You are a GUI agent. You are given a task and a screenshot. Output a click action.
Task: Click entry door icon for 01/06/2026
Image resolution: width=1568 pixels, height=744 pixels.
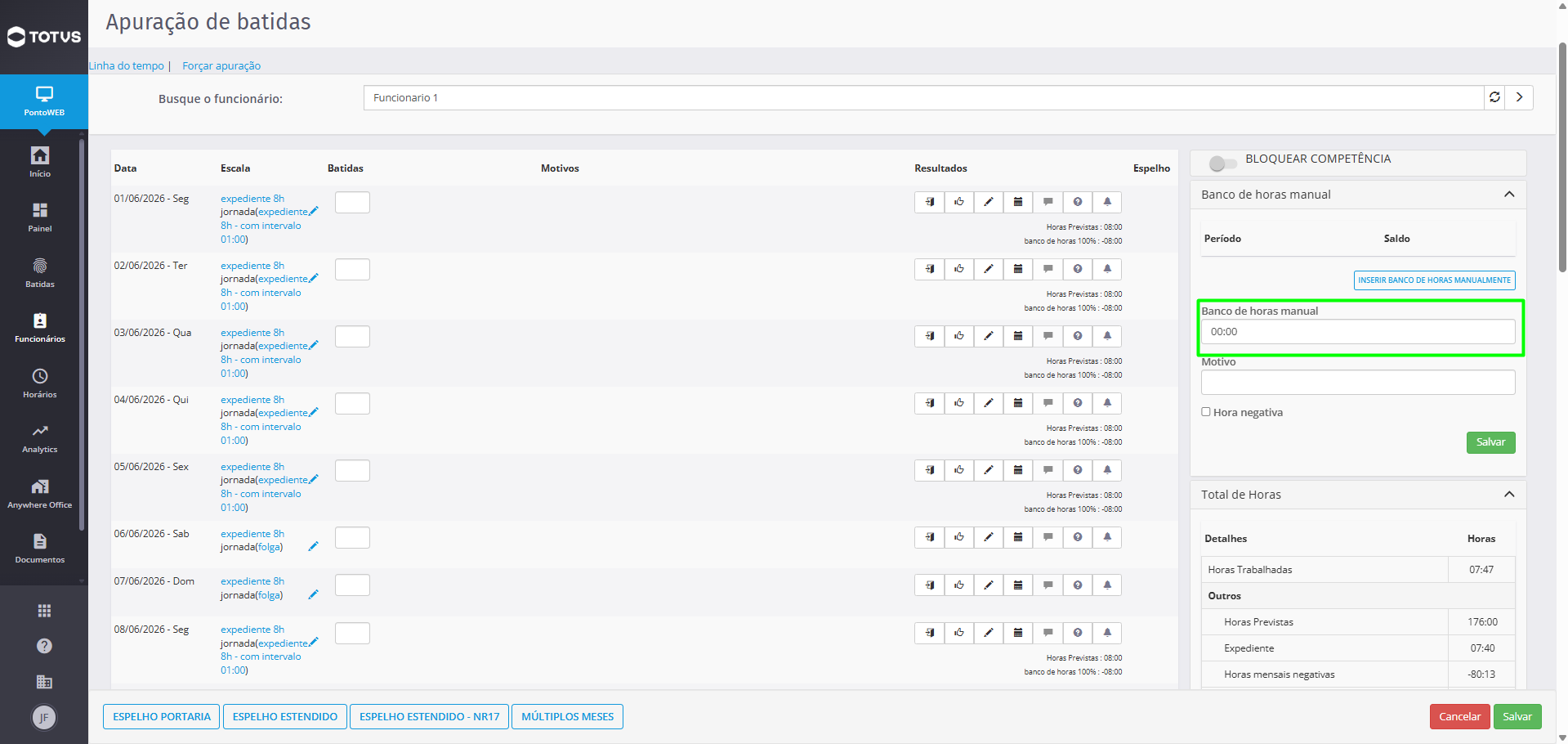point(929,202)
